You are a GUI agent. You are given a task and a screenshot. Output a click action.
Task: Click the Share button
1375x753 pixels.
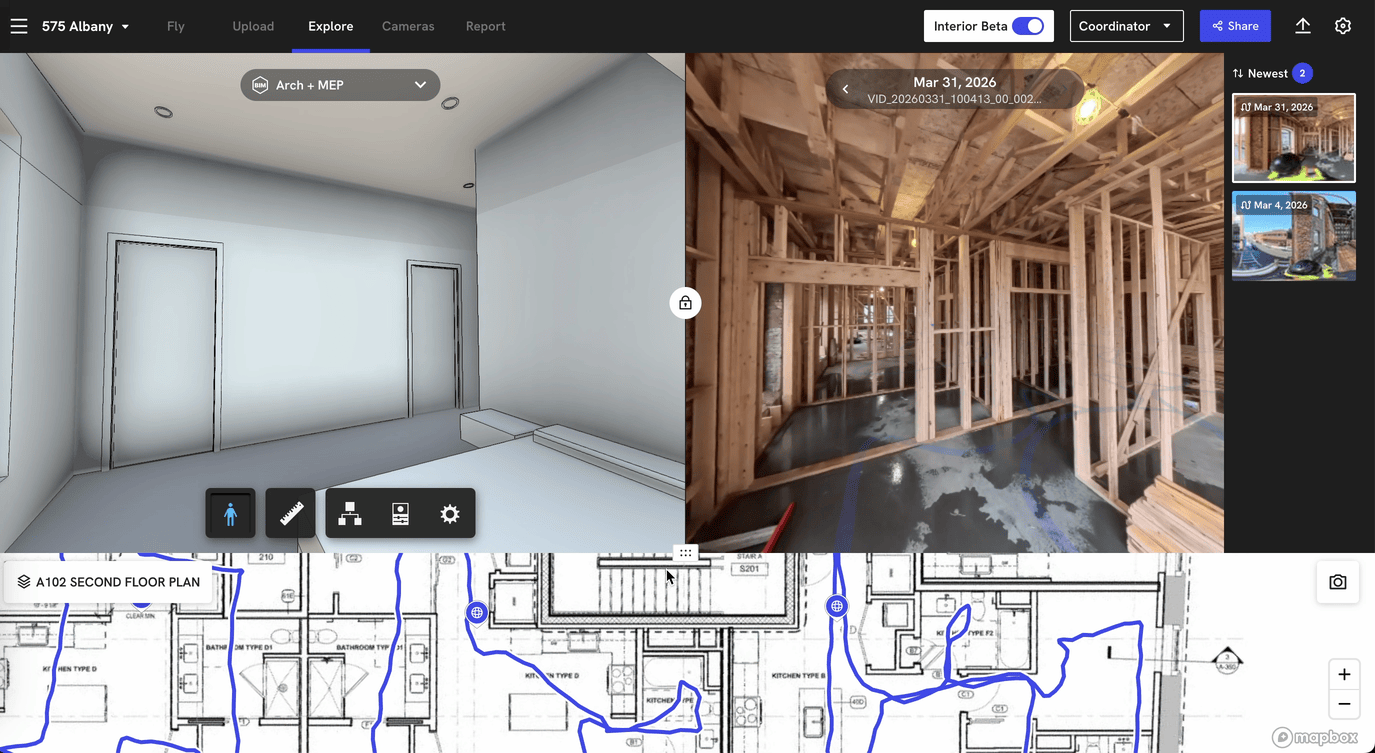coord(1235,26)
